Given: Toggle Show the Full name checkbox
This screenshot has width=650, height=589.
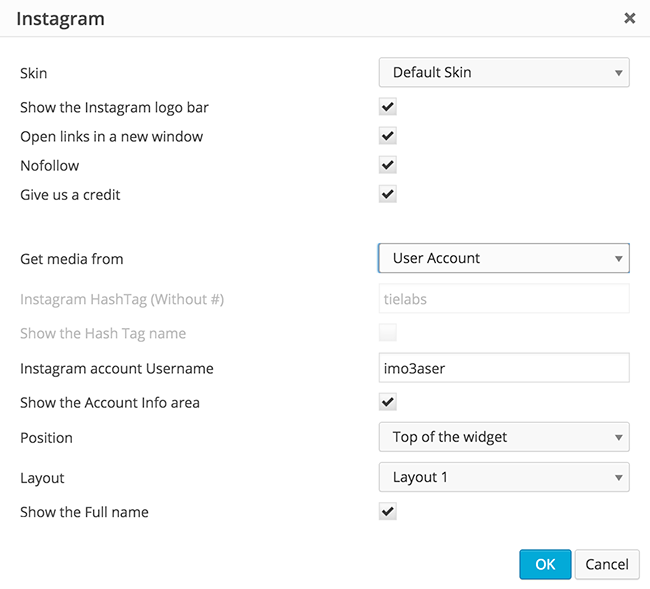Looking at the screenshot, I should click(388, 512).
